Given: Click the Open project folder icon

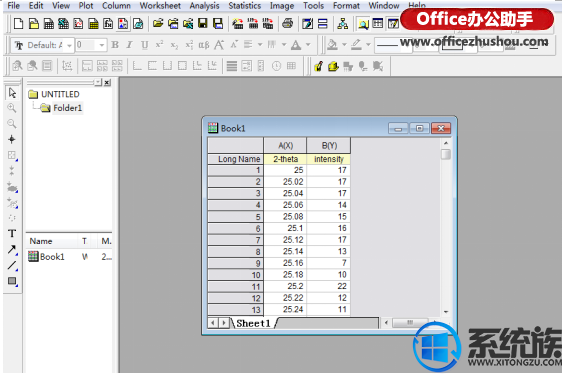Looking at the screenshot, I should [x=158, y=24].
